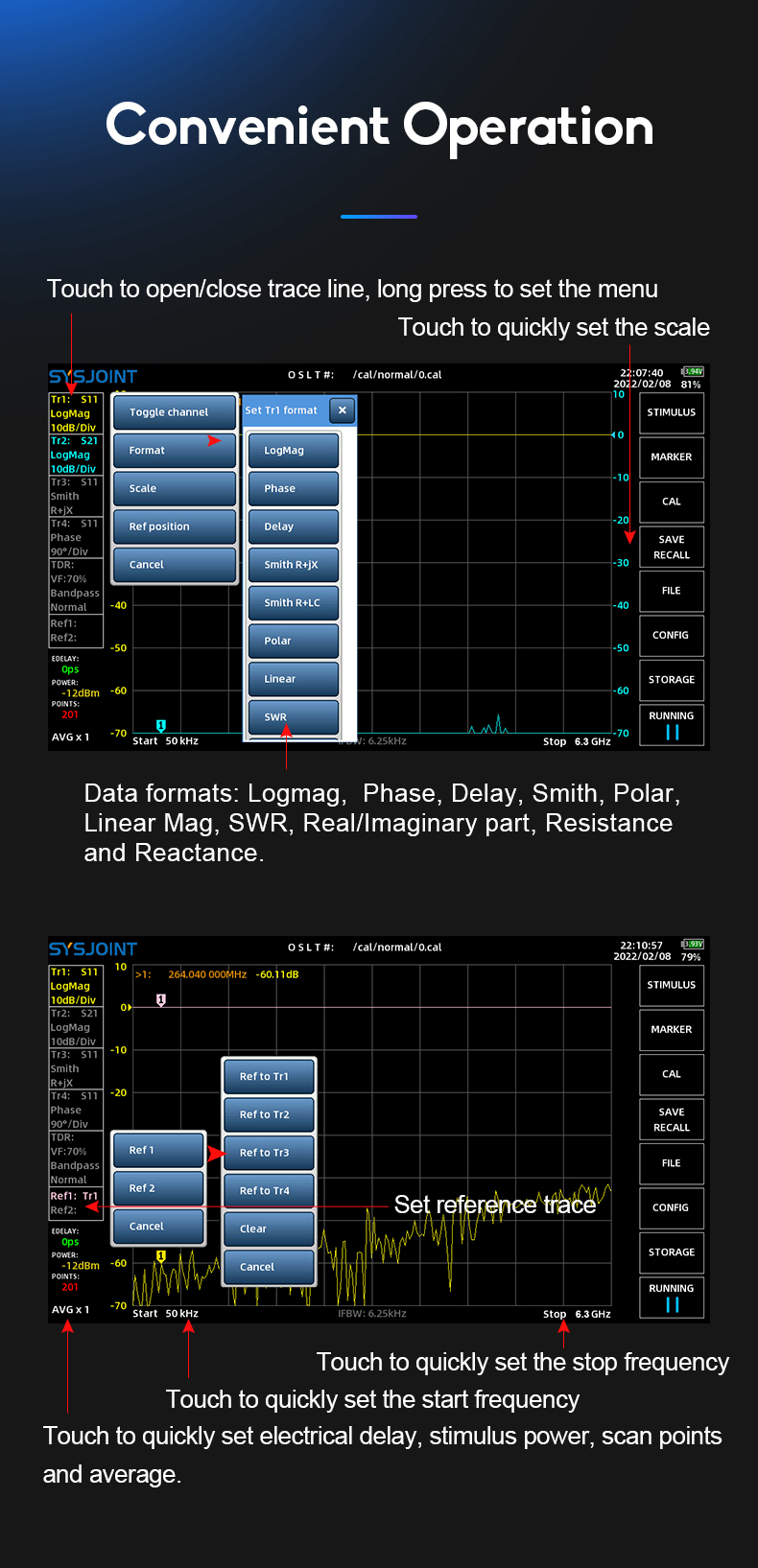
Task: Open the Scale option in trace menu
Action: pyautogui.click(x=174, y=488)
